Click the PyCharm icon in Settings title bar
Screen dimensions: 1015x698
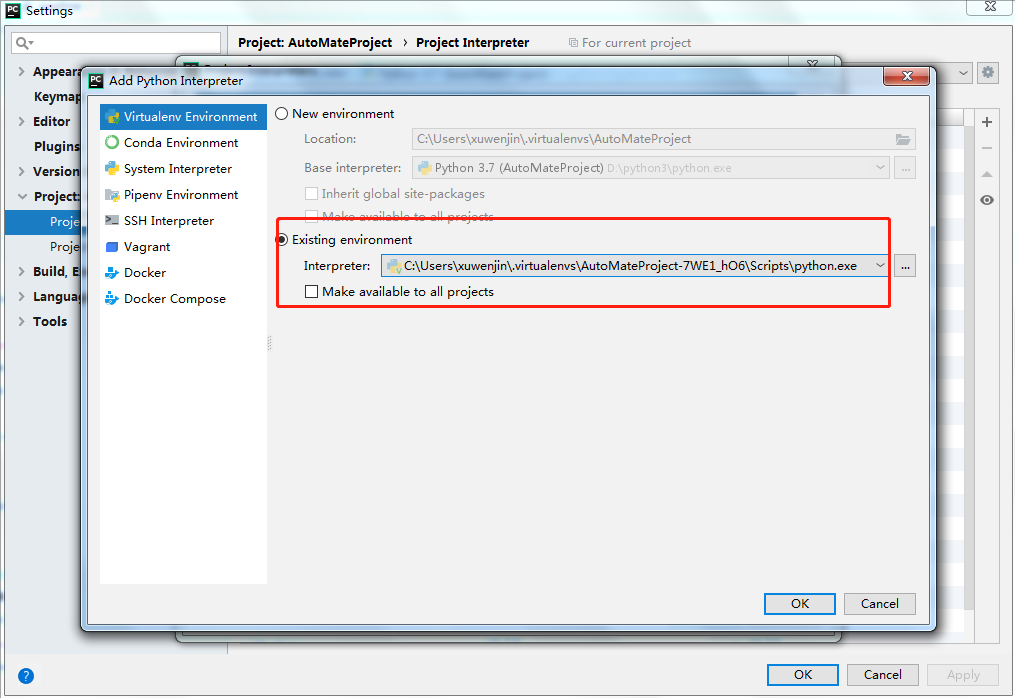click(x=13, y=10)
